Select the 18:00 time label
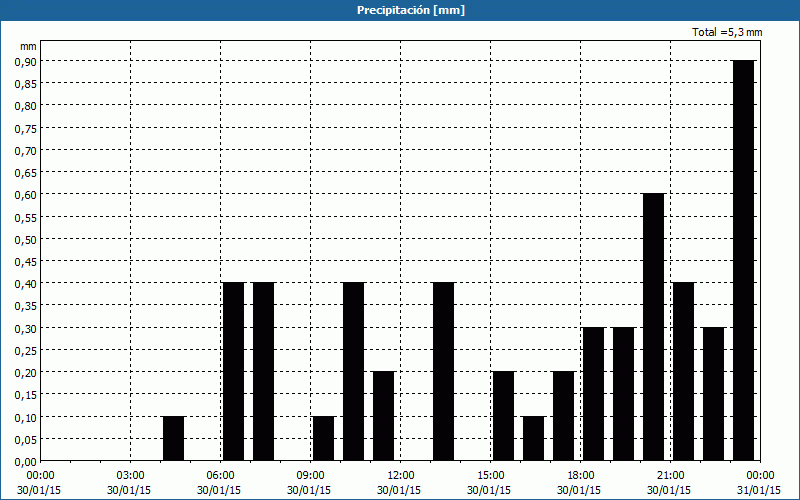 (x=581, y=476)
